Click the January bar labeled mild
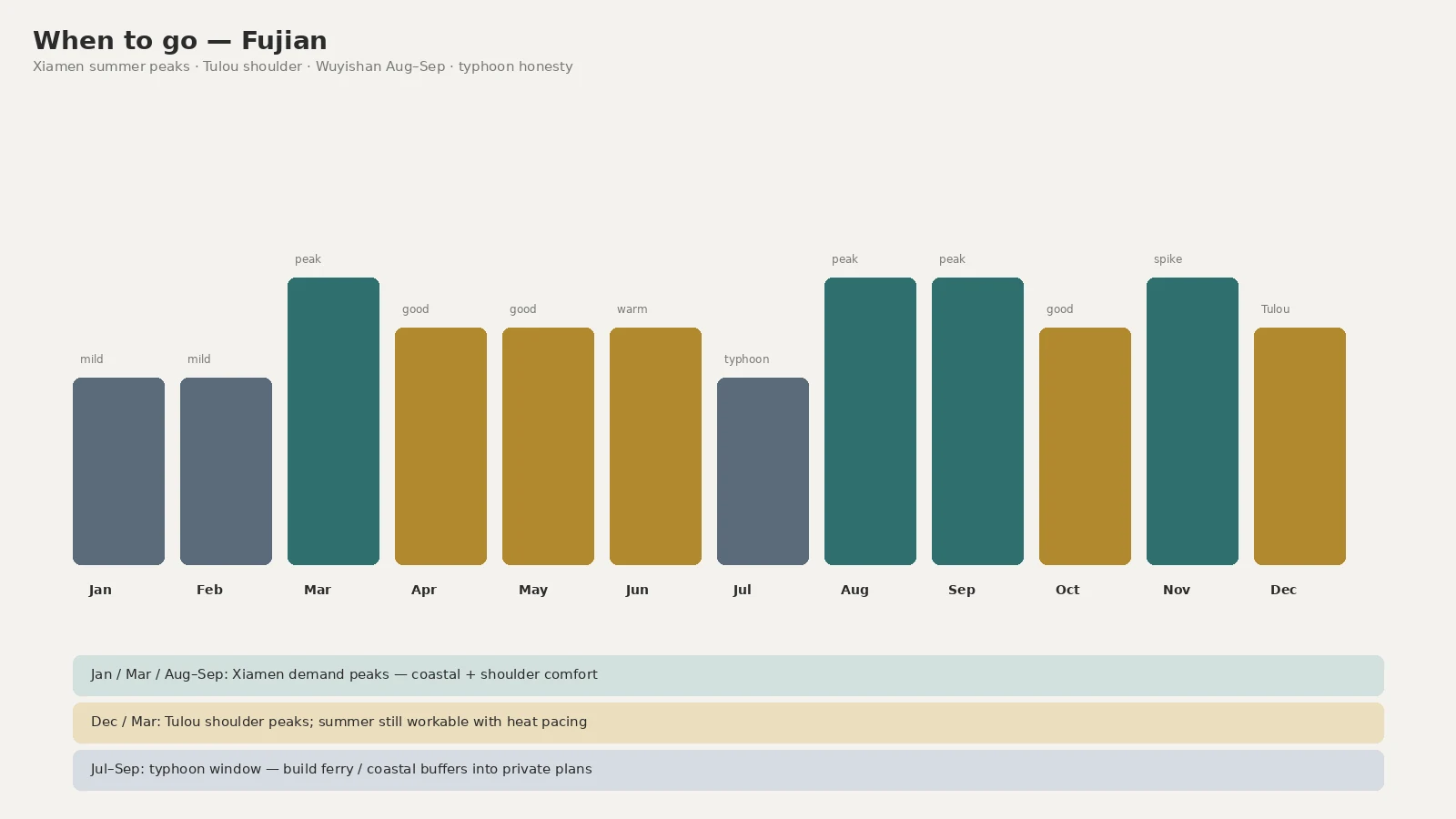Viewport: 1456px width, 819px height. pyautogui.click(x=118, y=471)
